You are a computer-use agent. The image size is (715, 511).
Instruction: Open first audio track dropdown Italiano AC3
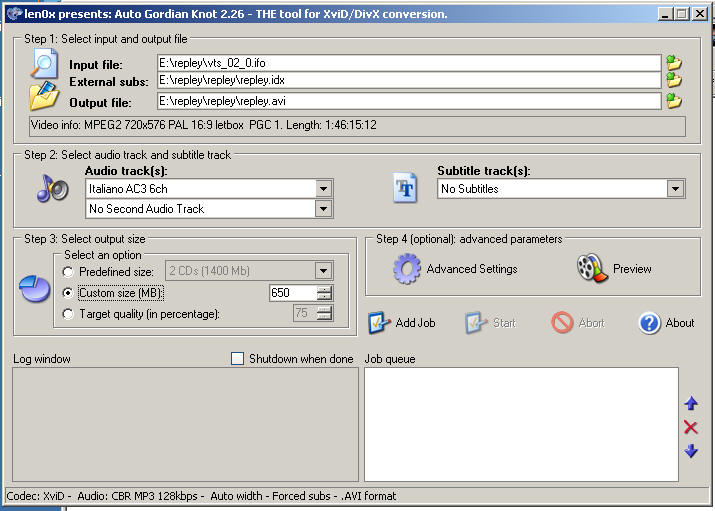(323, 189)
